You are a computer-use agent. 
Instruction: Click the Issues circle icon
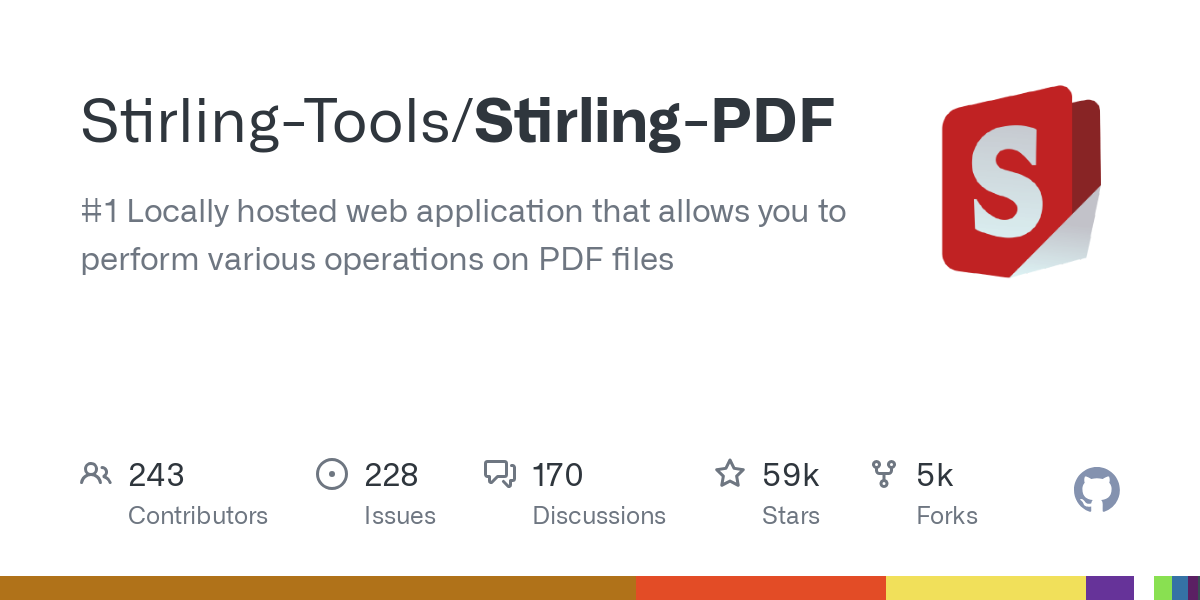331,474
